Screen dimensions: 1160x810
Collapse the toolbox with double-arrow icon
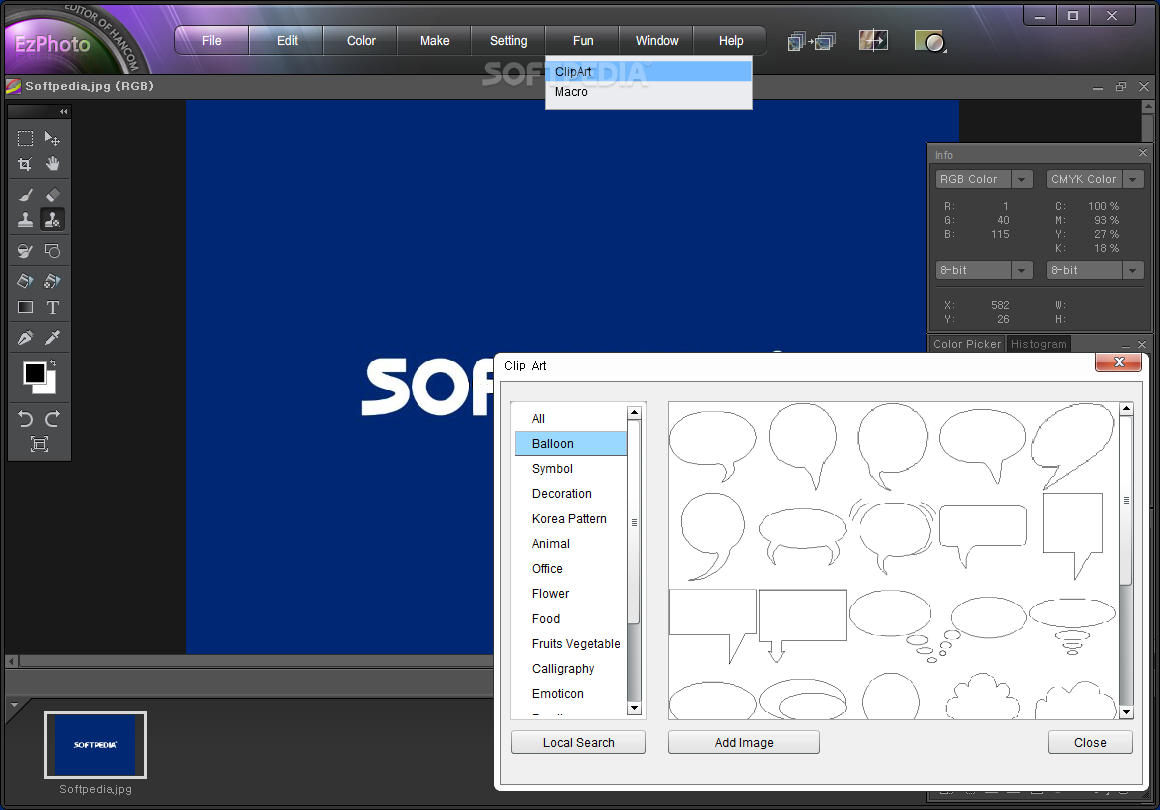click(64, 112)
